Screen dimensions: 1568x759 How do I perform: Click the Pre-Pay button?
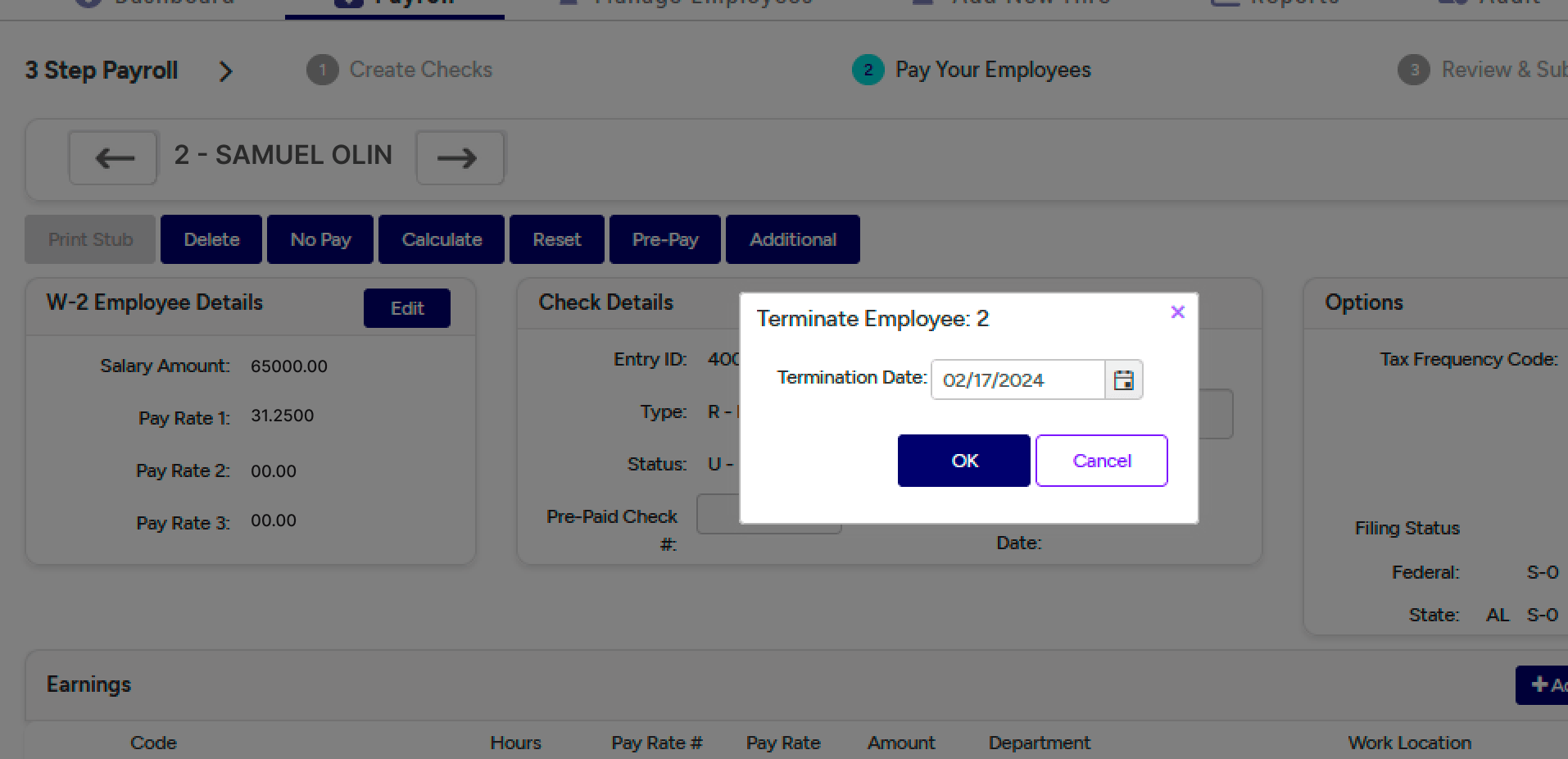[x=665, y=239]
